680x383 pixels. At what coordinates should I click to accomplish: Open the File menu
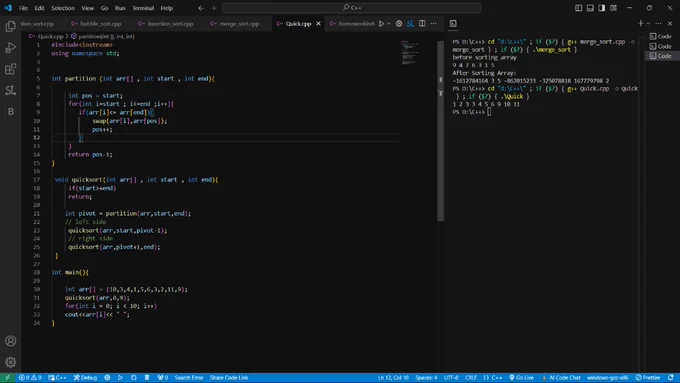tap(23, 8)
